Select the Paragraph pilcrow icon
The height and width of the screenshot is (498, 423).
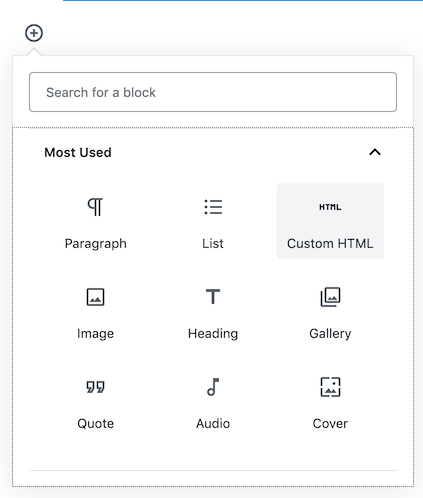click(95, 207)
